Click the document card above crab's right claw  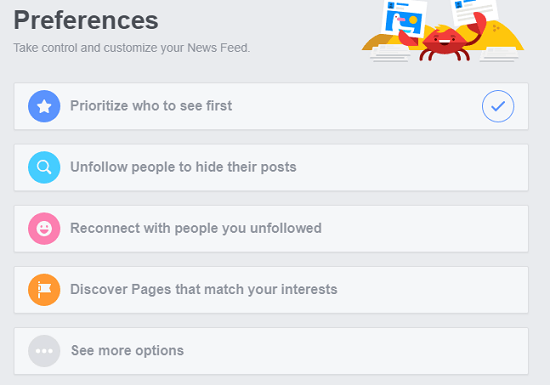(474, 11)
